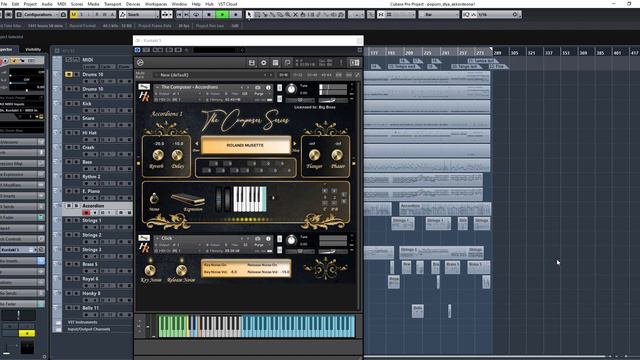This screenshot has height=360, width=640.
Task: Toggle the Noise switch in Accordions panel
Action: tap(154, 198)
